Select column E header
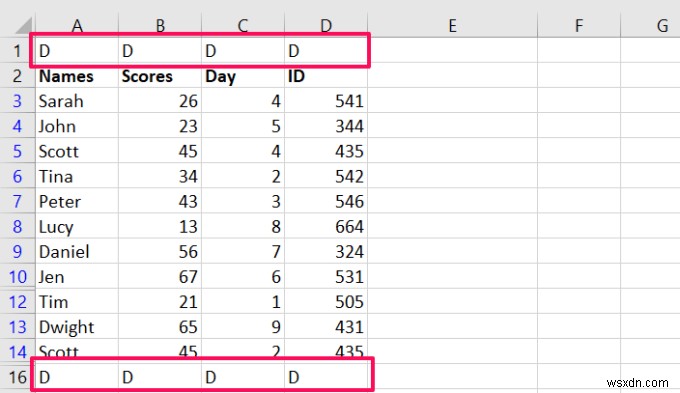The width and height of the screenshot is (680, 393). 452,25
